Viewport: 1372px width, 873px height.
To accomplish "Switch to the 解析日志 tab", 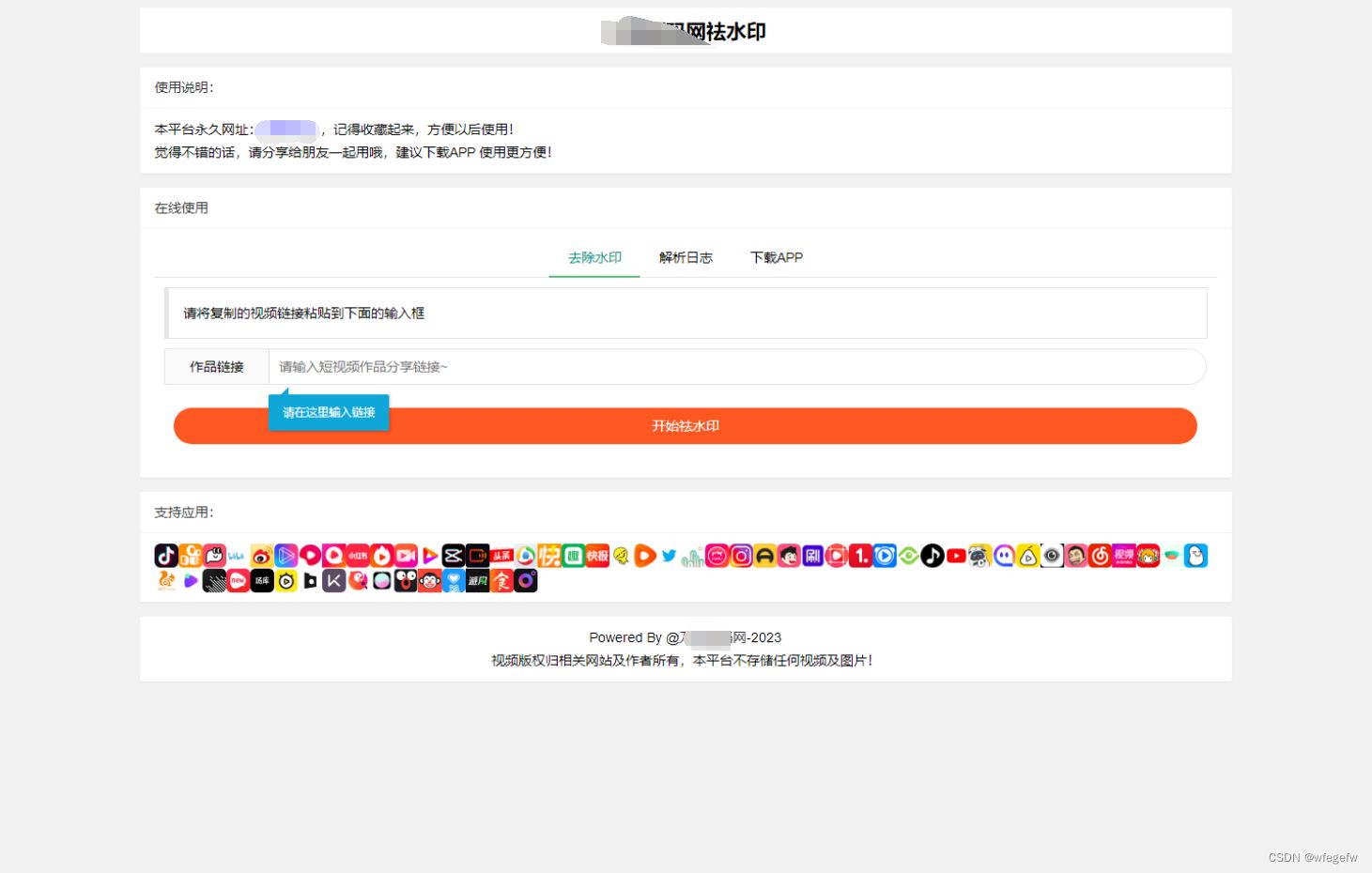I will pos(686,257).
